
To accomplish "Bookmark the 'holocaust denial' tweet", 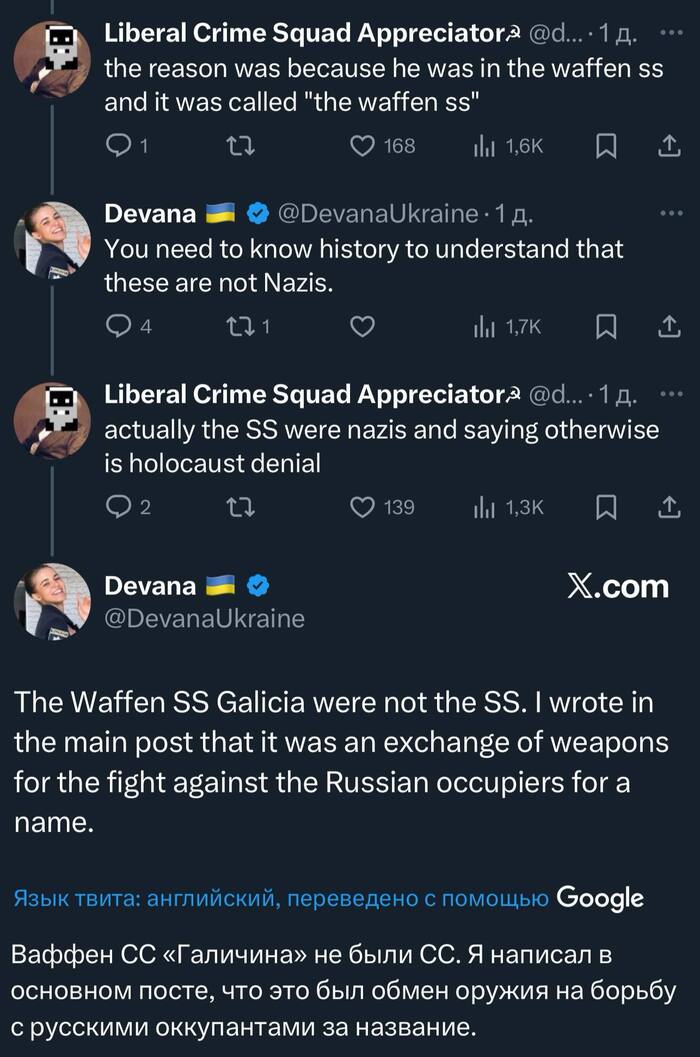I will click(x=606, y=507).
